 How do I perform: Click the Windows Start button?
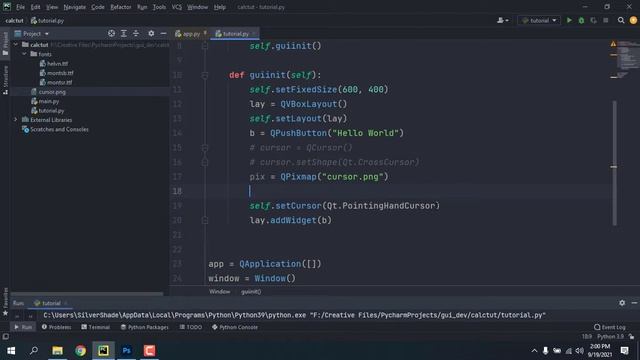(x=11, y=351)
